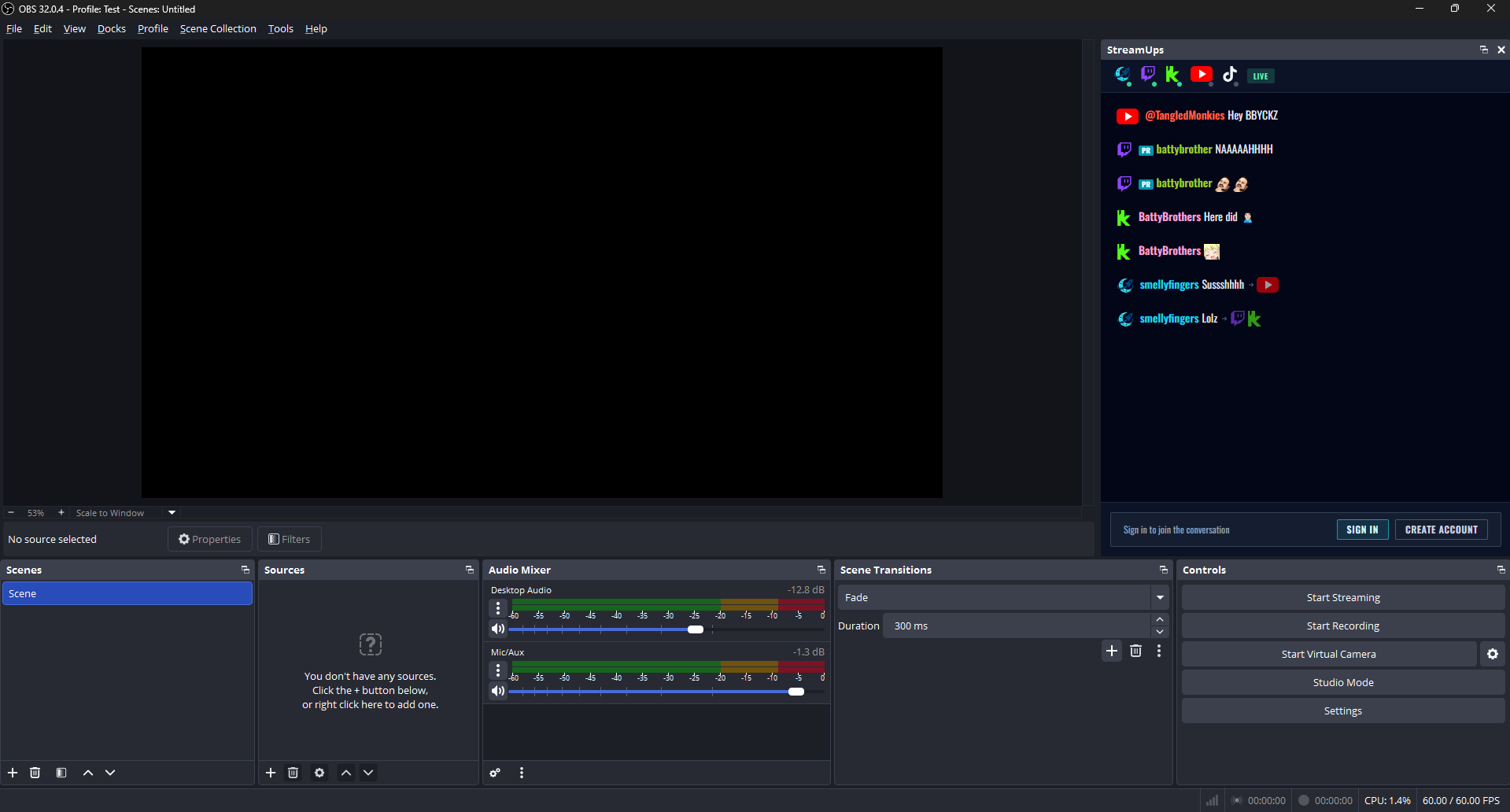Float the StreamUps dock with its pop-out icon

pos(1484,50)
